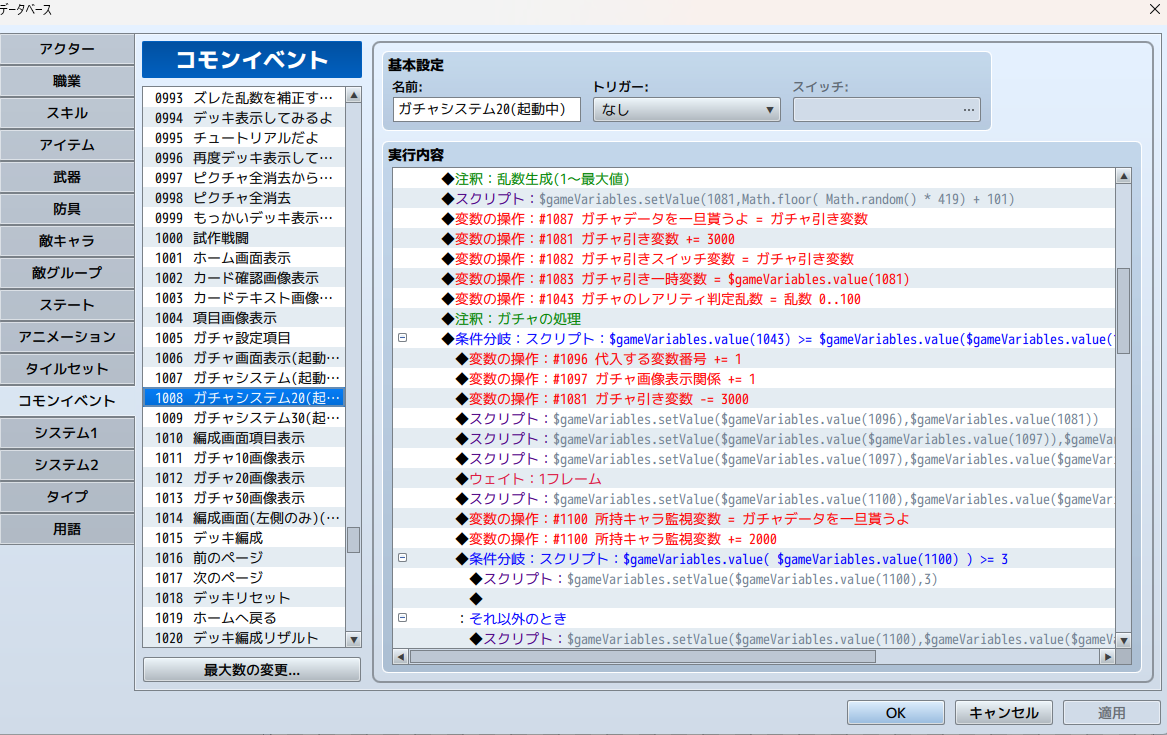Click the horizontal scroll-right arrow
The image size is (1167, 735).
click(1108, 657)
